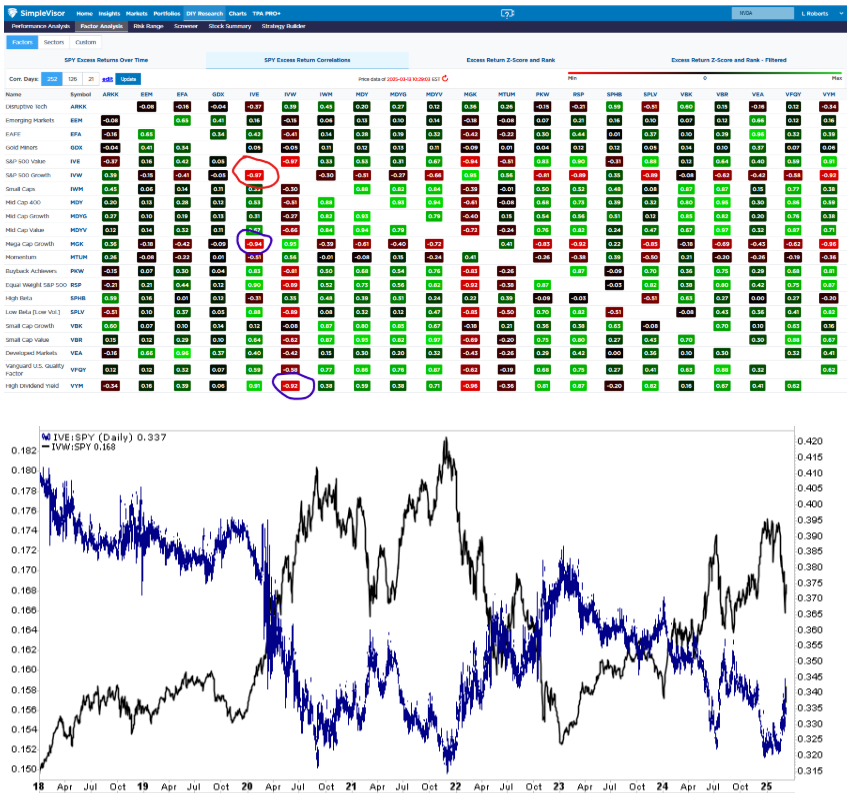Select the Factor Analysis tab
The height and width of the screenshot is (805, 855).
click(x=101, y=26)
